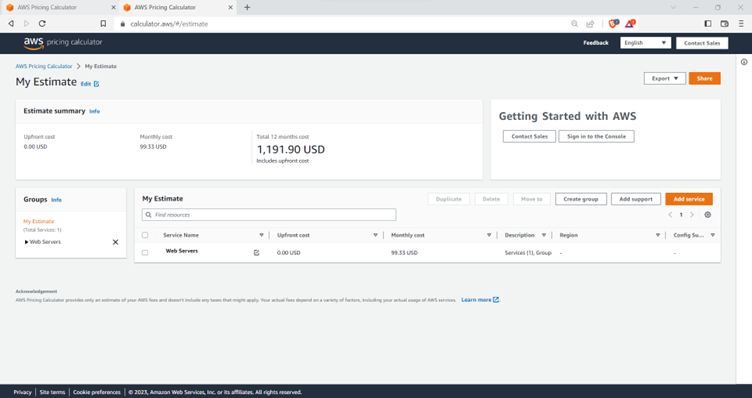Remove Web Servers group with X icon
The width and height of the screenshot is (752, 398).
[x=115, y=242]
